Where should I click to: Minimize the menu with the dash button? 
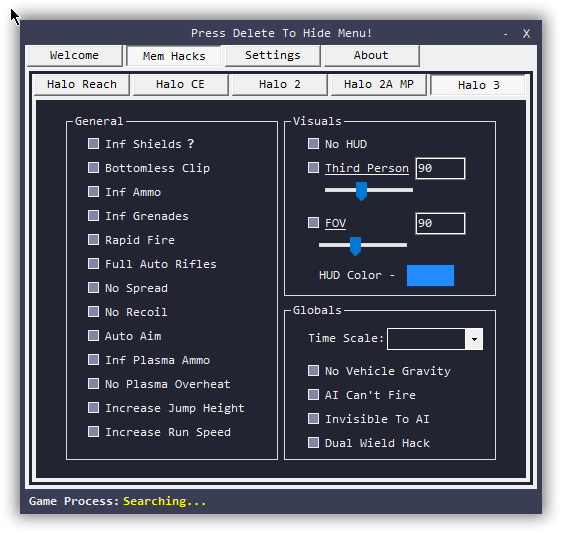click(x=506, y=34)
